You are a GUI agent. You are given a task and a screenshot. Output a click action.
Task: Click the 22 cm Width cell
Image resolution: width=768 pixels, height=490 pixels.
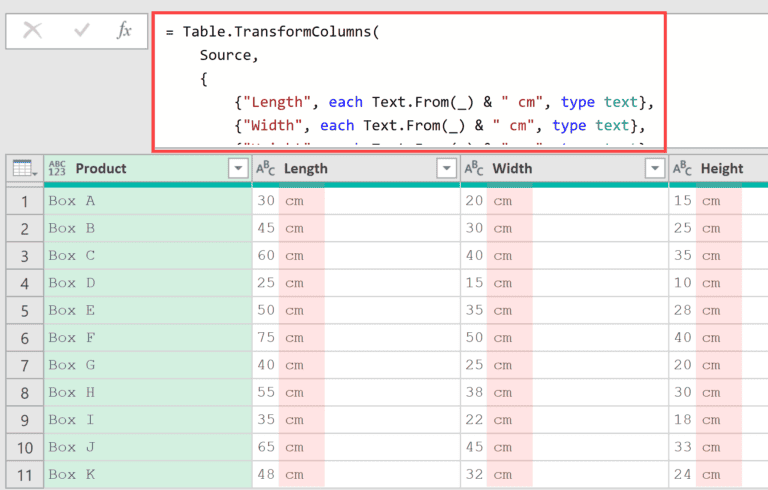coord(564,420)
